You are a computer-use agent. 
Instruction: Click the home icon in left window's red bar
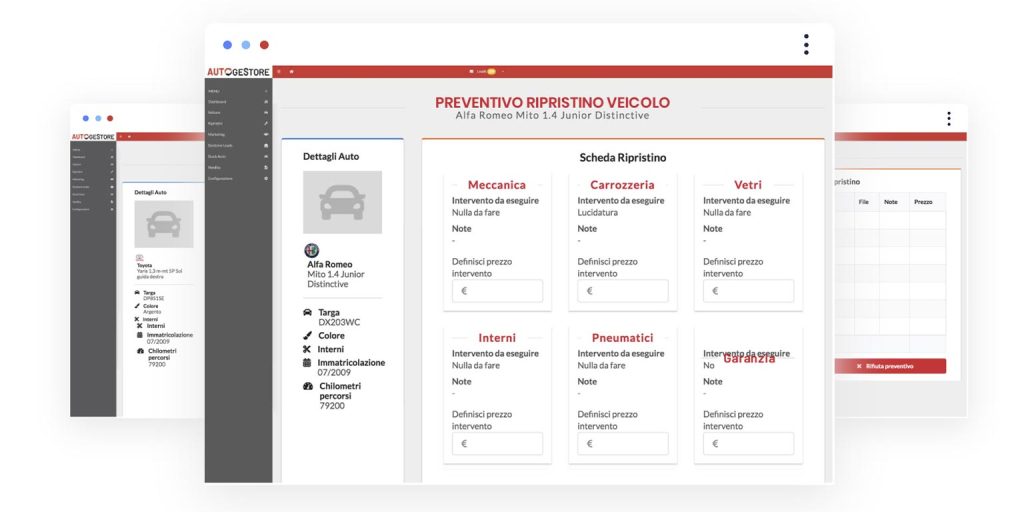click(x=129, y=136)
